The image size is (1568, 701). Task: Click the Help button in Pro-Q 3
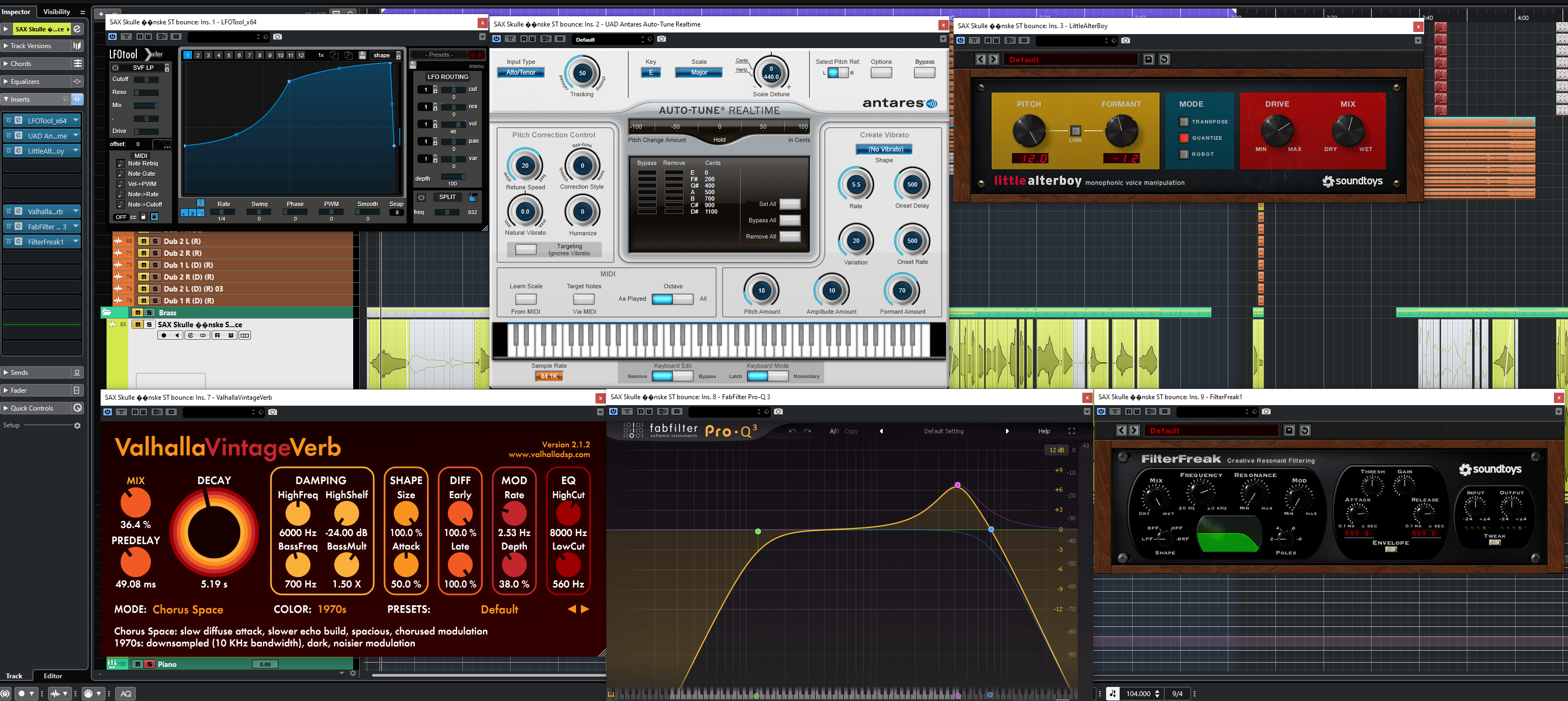1043,431
